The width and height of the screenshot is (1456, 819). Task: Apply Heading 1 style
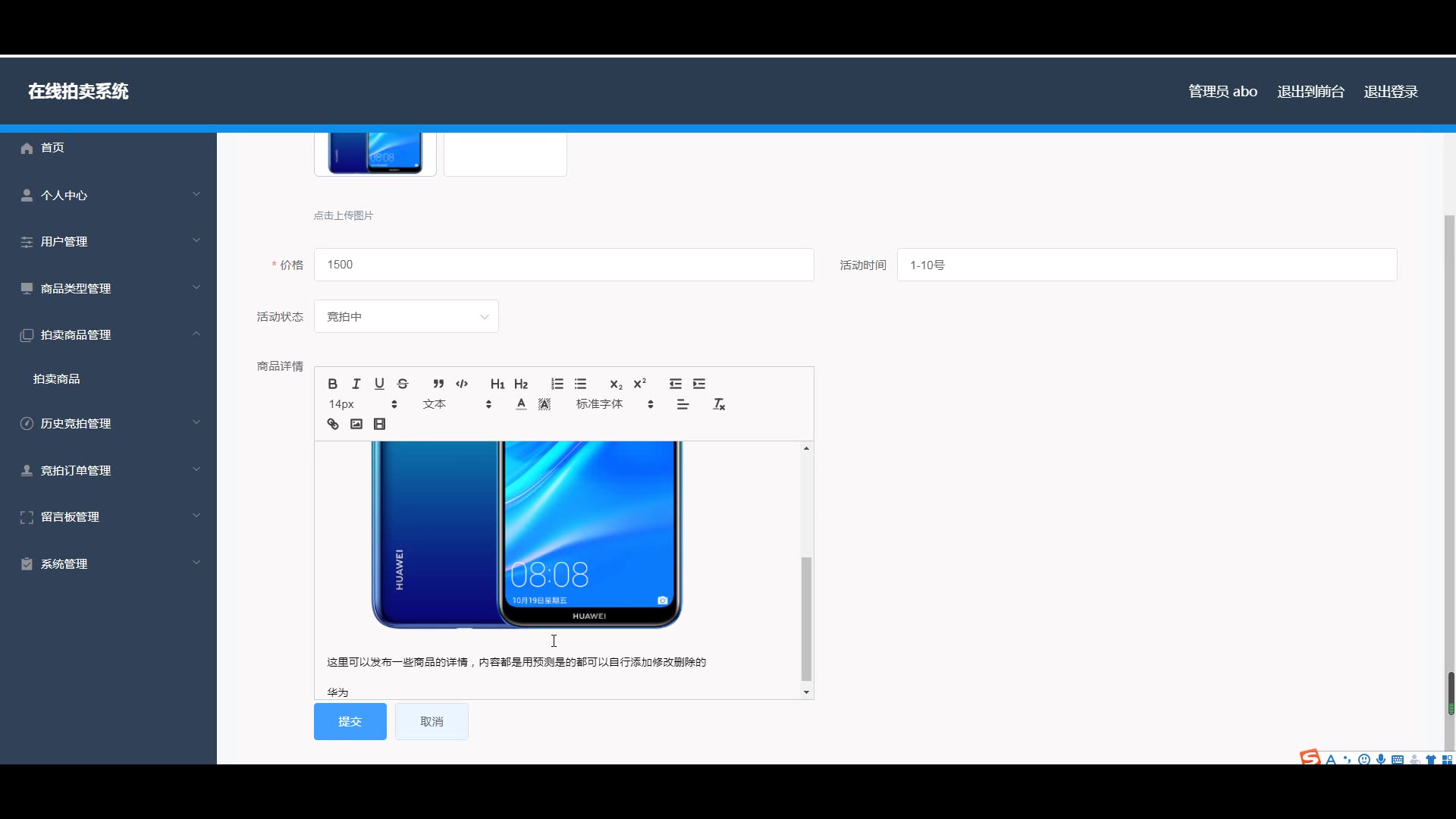tap(497, 384)
